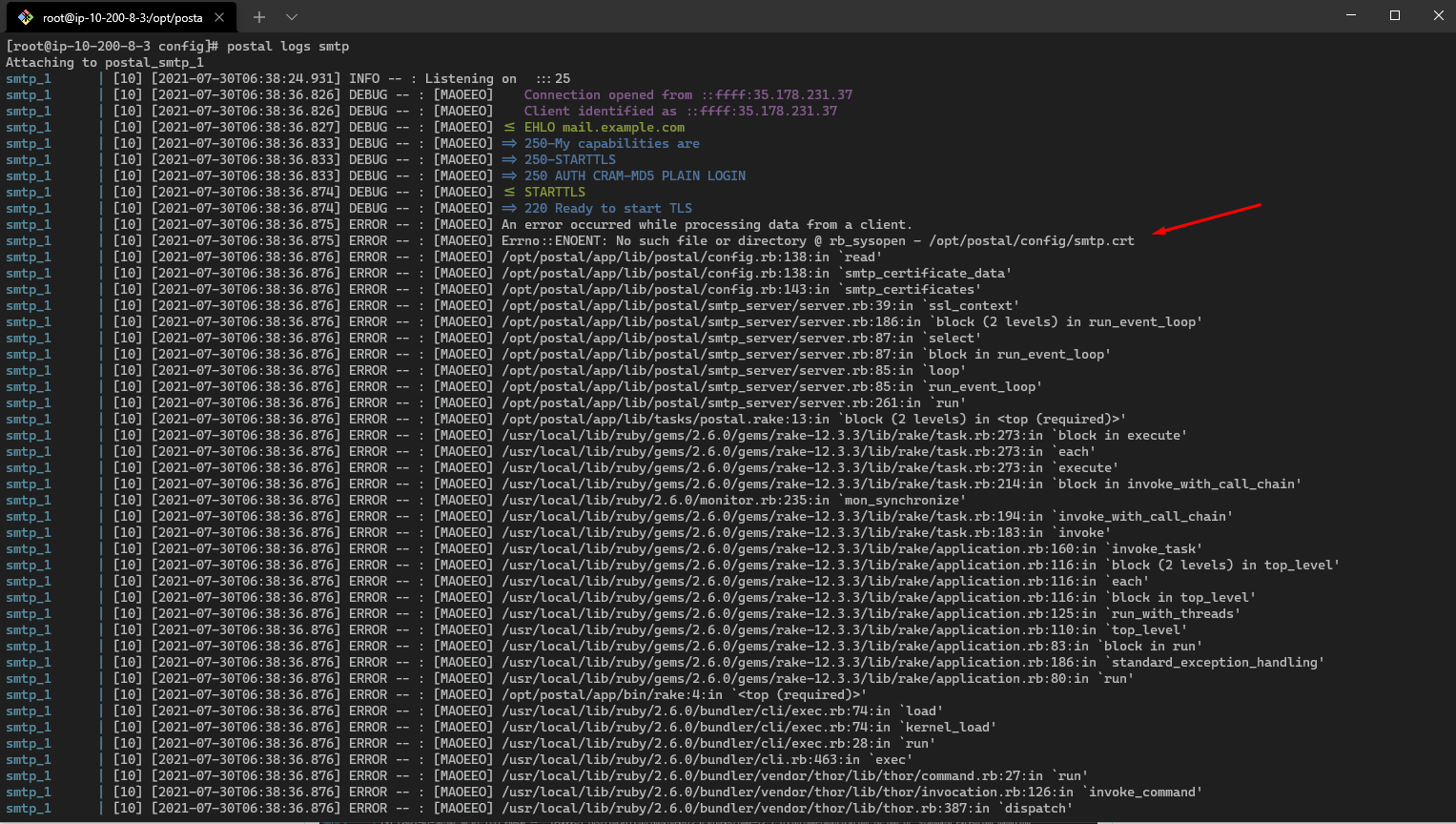Screen dimensions: 1456x824
Task: Click the server.rb:85 `loop' trace line
Action: pyautogui.click(x=734, y=370)
